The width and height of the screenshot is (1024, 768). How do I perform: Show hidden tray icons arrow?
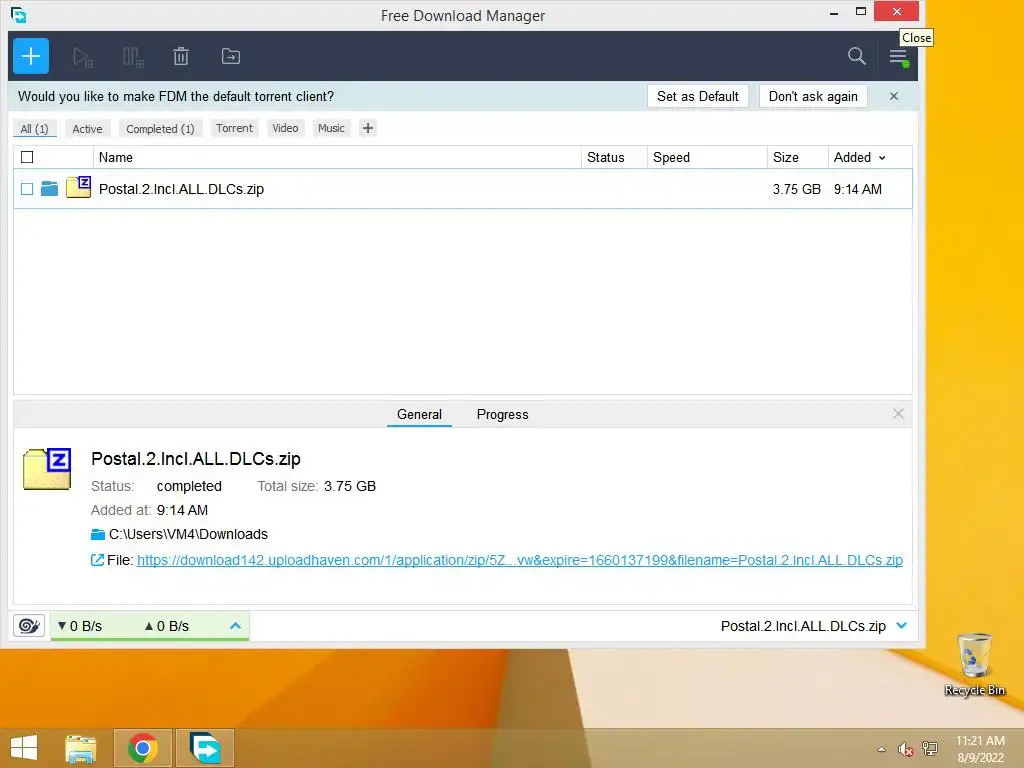click(882, 749)
